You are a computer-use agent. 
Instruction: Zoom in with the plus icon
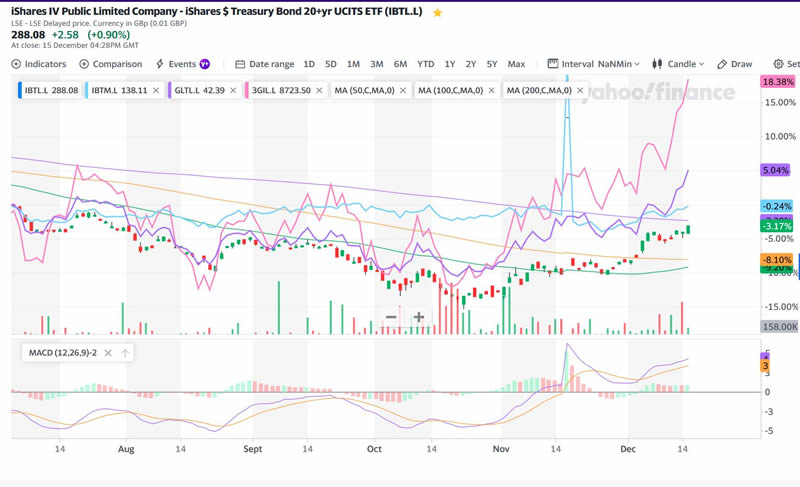coord(419,317)
